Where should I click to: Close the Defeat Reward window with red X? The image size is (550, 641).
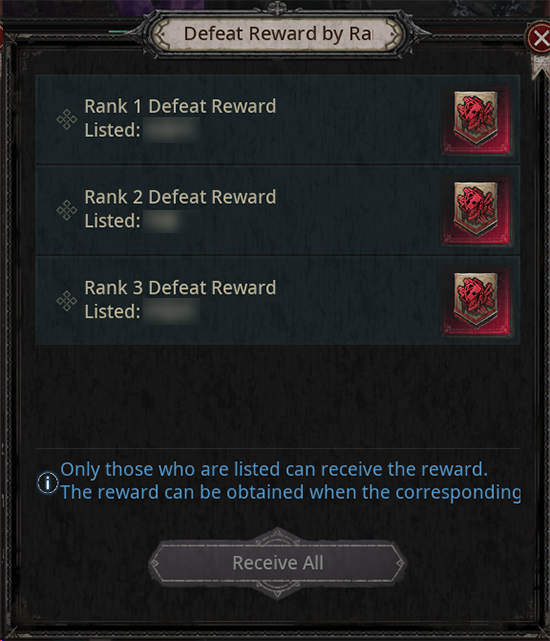click(539, 38)
